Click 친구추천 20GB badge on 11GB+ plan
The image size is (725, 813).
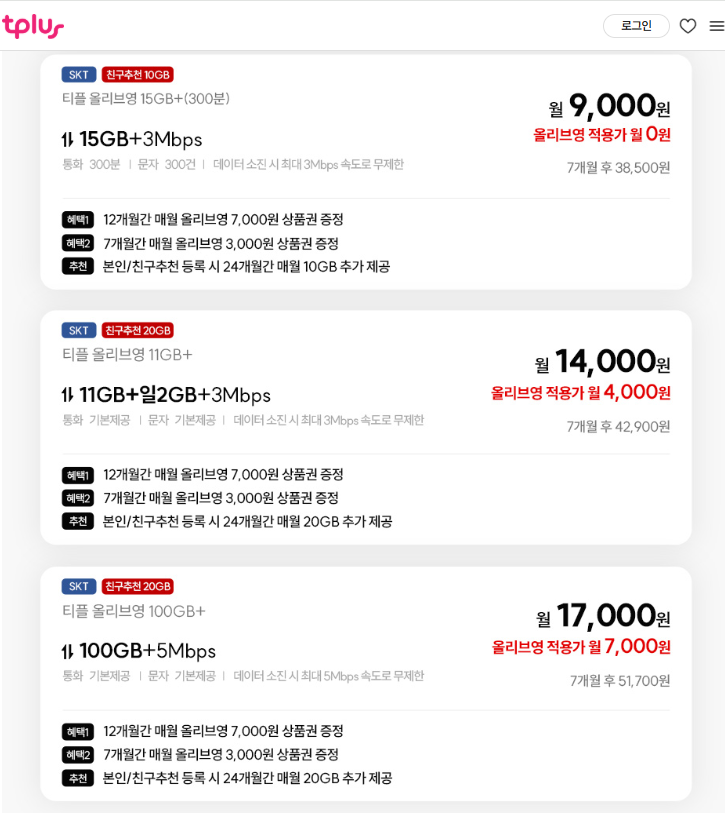[138, 331]
